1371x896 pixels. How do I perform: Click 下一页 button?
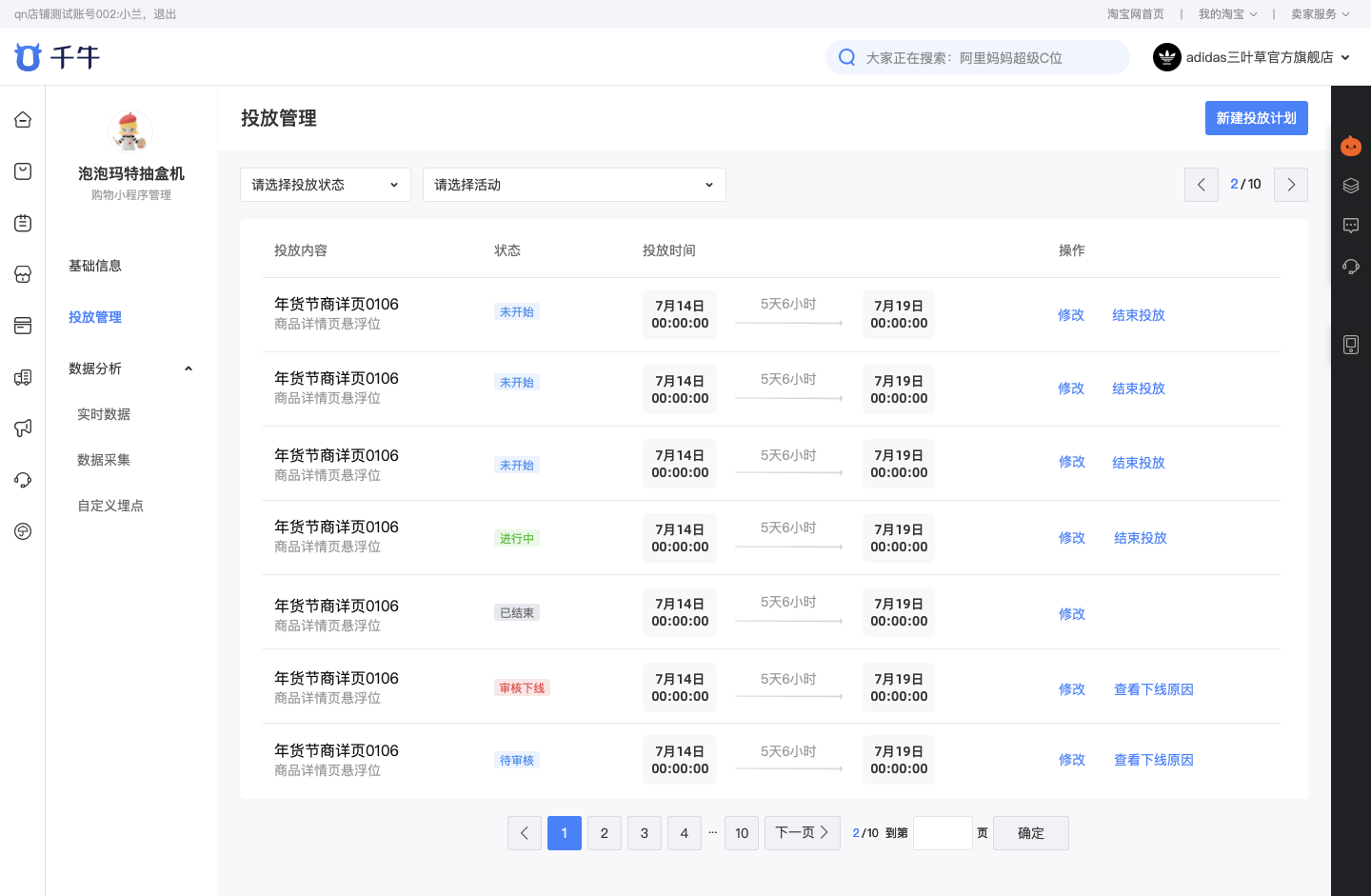pos(803,833)
